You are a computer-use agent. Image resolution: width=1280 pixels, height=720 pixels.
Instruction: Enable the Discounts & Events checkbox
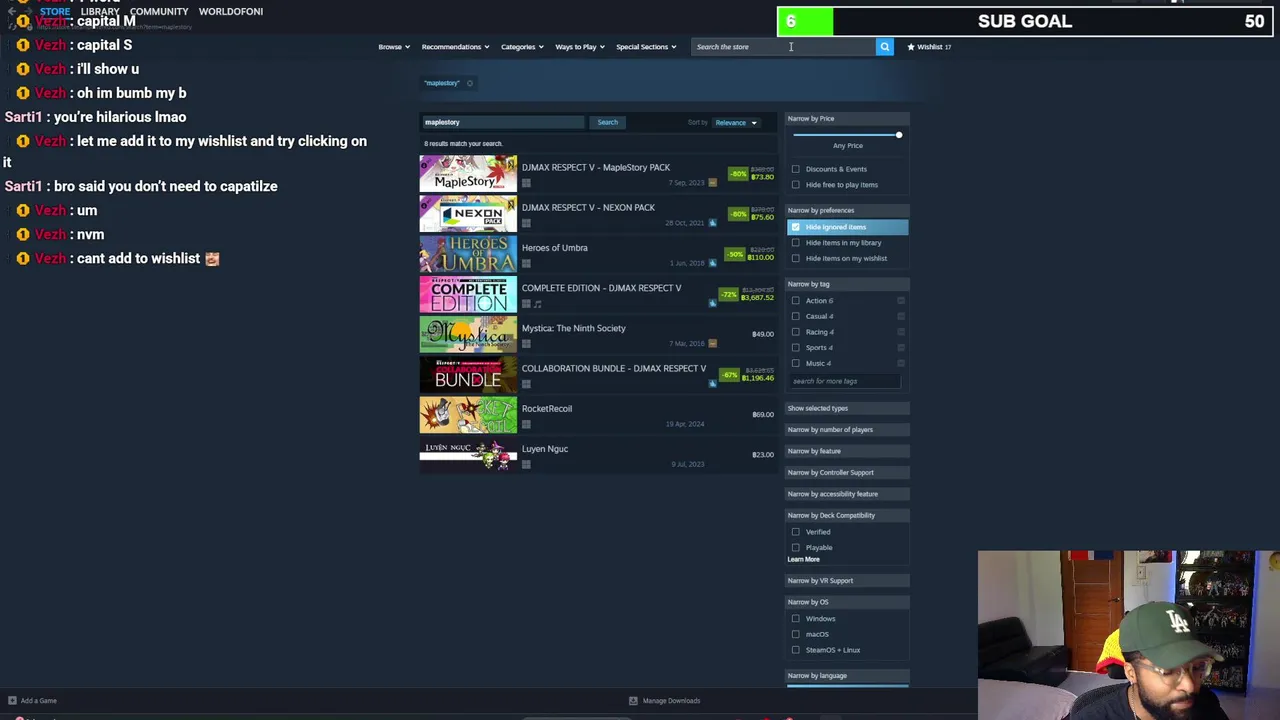796,169
